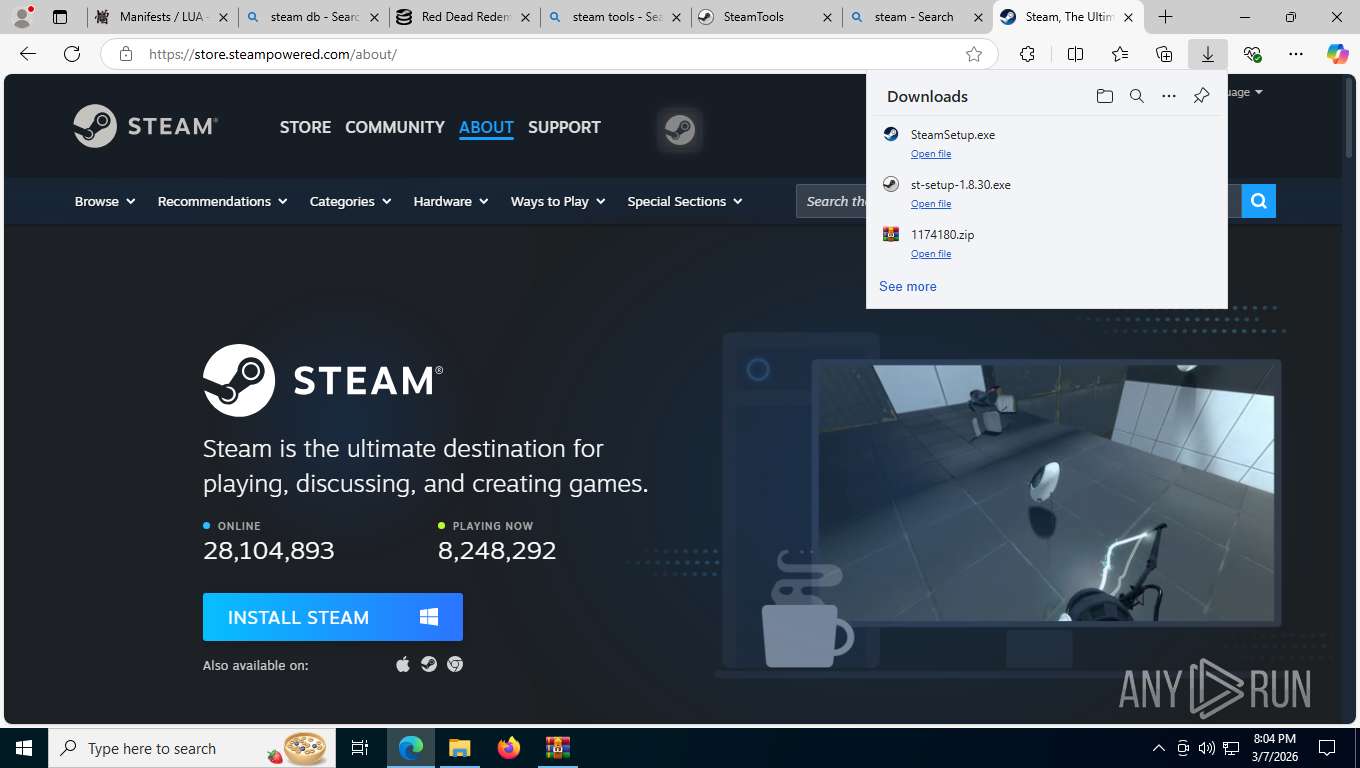This screenshot has height=768, width=1360.
Task: Open file link under 1174180.zip
Action: pos(931,254)
